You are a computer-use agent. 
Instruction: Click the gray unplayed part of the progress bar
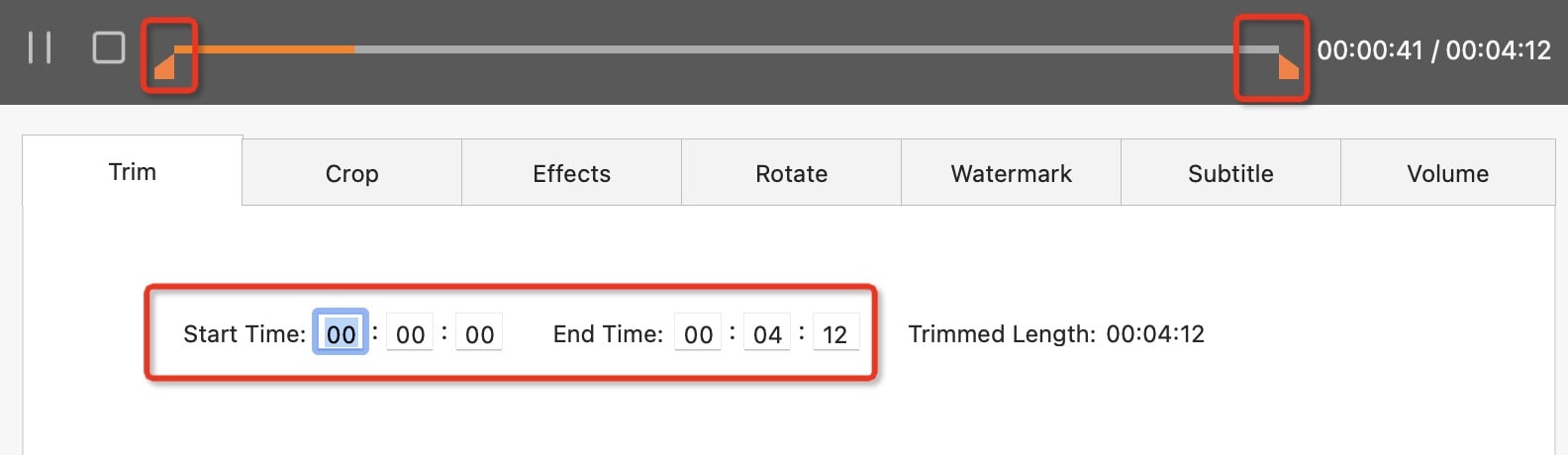point(792,48)
